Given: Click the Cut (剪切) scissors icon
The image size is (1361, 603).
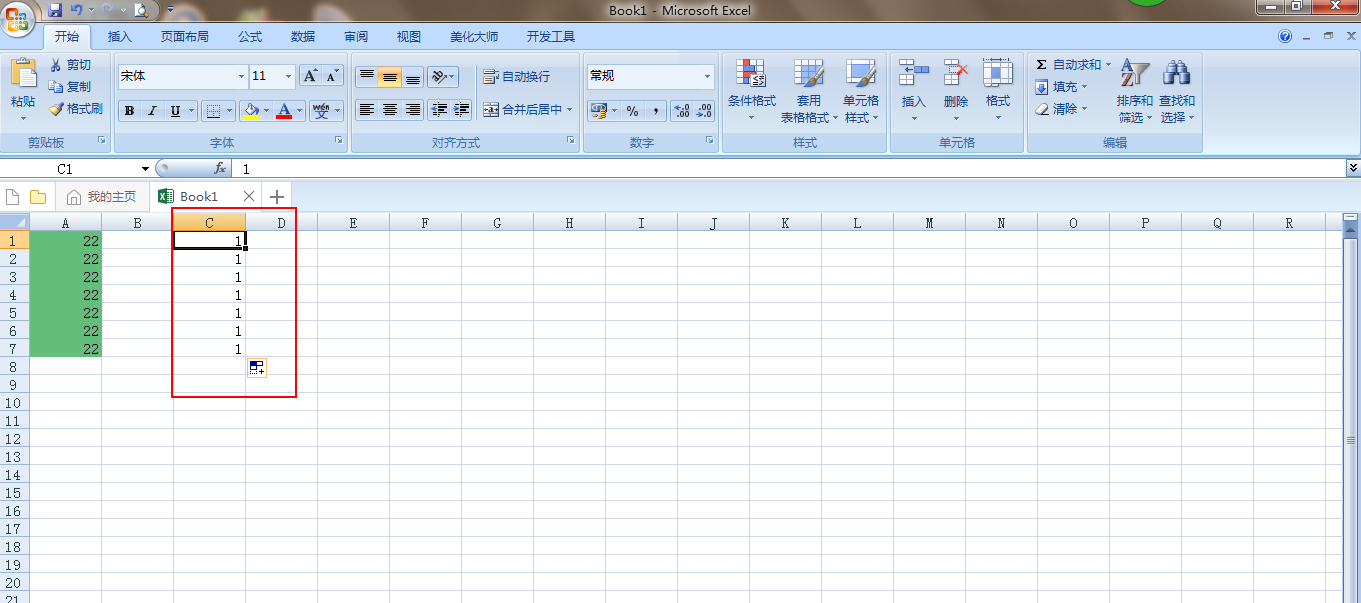Looking at the screenshot, I should 56,65.
